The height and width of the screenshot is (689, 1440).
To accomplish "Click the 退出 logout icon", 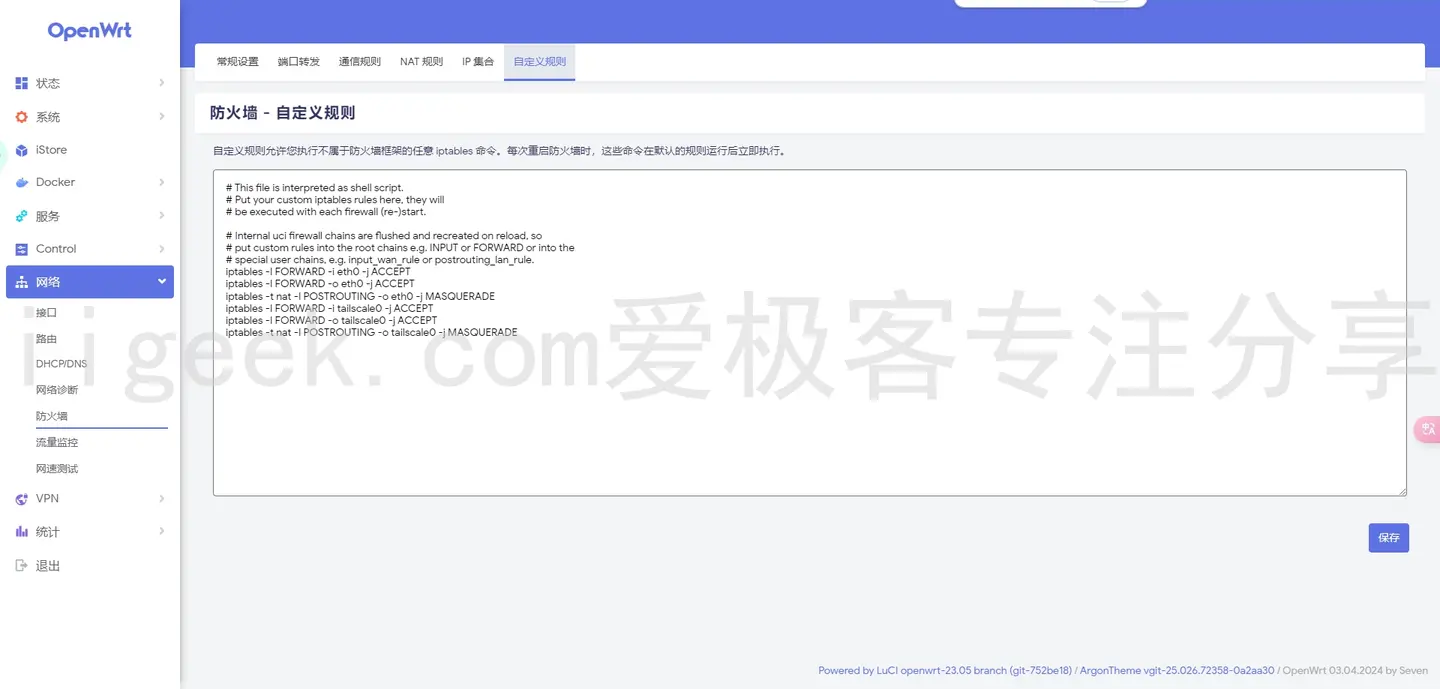I will (x=22, y=565).
